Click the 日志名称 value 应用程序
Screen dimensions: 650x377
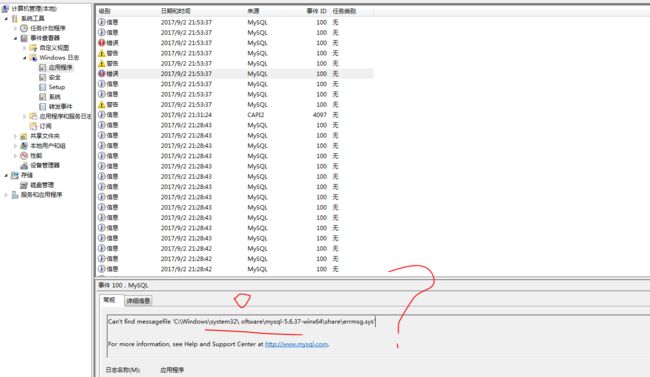pyautogui.click(x=172, y=370)
